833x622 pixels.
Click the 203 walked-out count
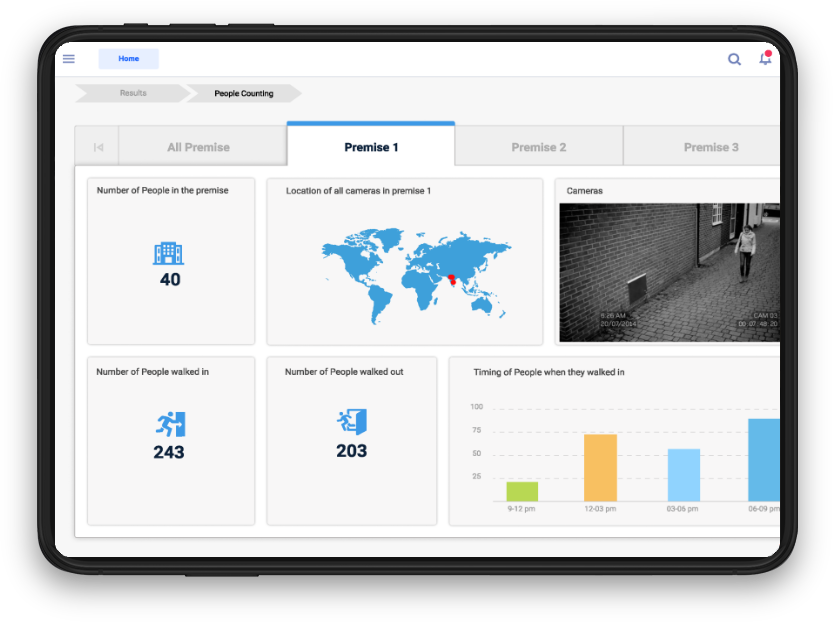click(x=351, y=451)
